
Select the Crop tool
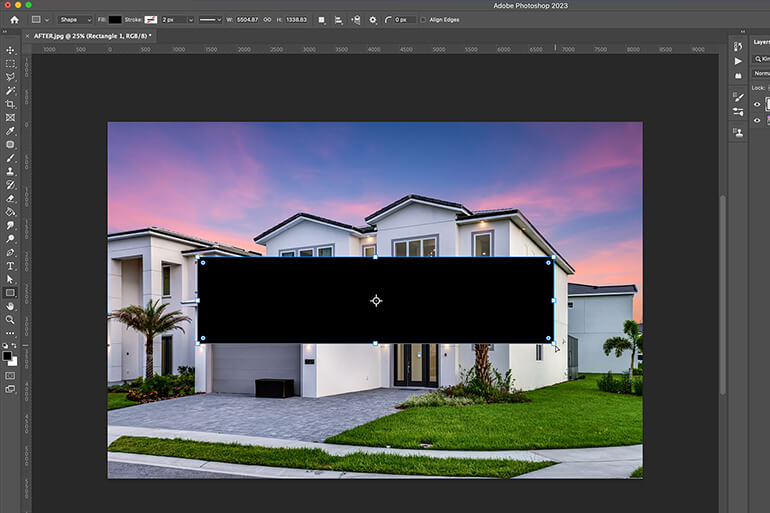[10, 104]
